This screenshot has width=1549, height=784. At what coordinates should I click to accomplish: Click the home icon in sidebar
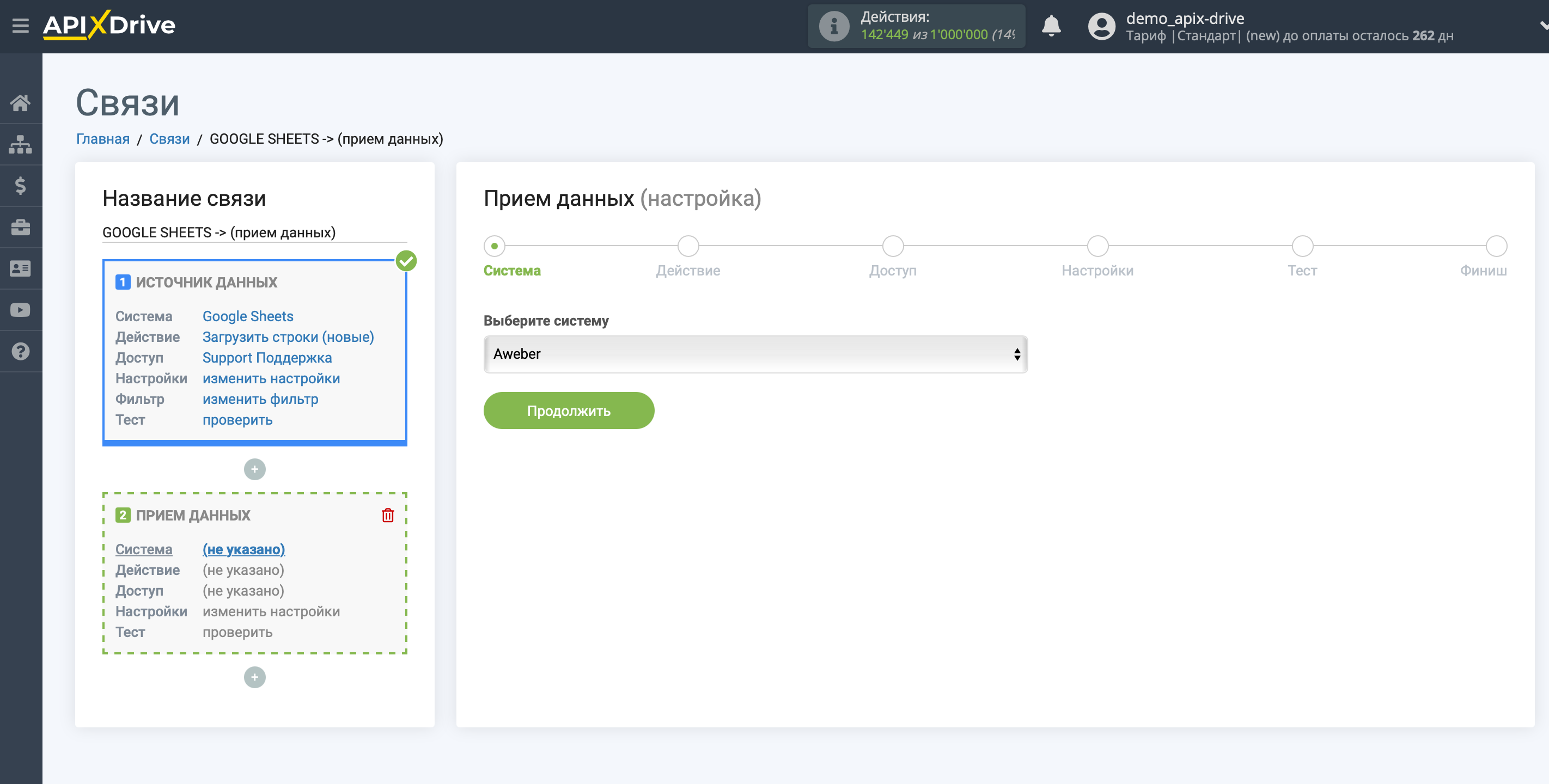coord(21,103)
